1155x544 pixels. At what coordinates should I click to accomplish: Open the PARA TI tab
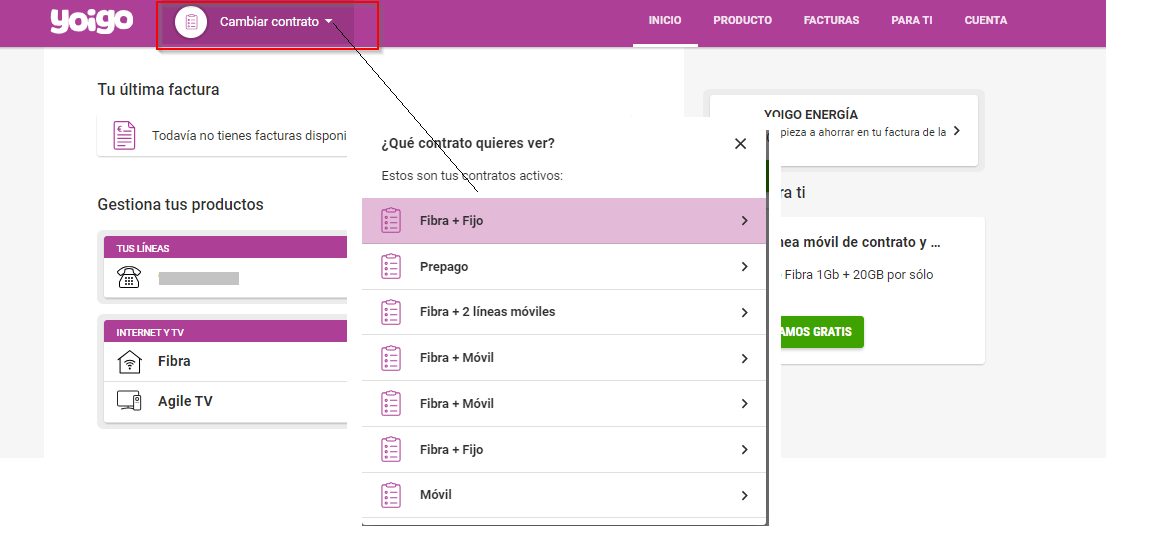pyautogui.click(x=912, y=21)
